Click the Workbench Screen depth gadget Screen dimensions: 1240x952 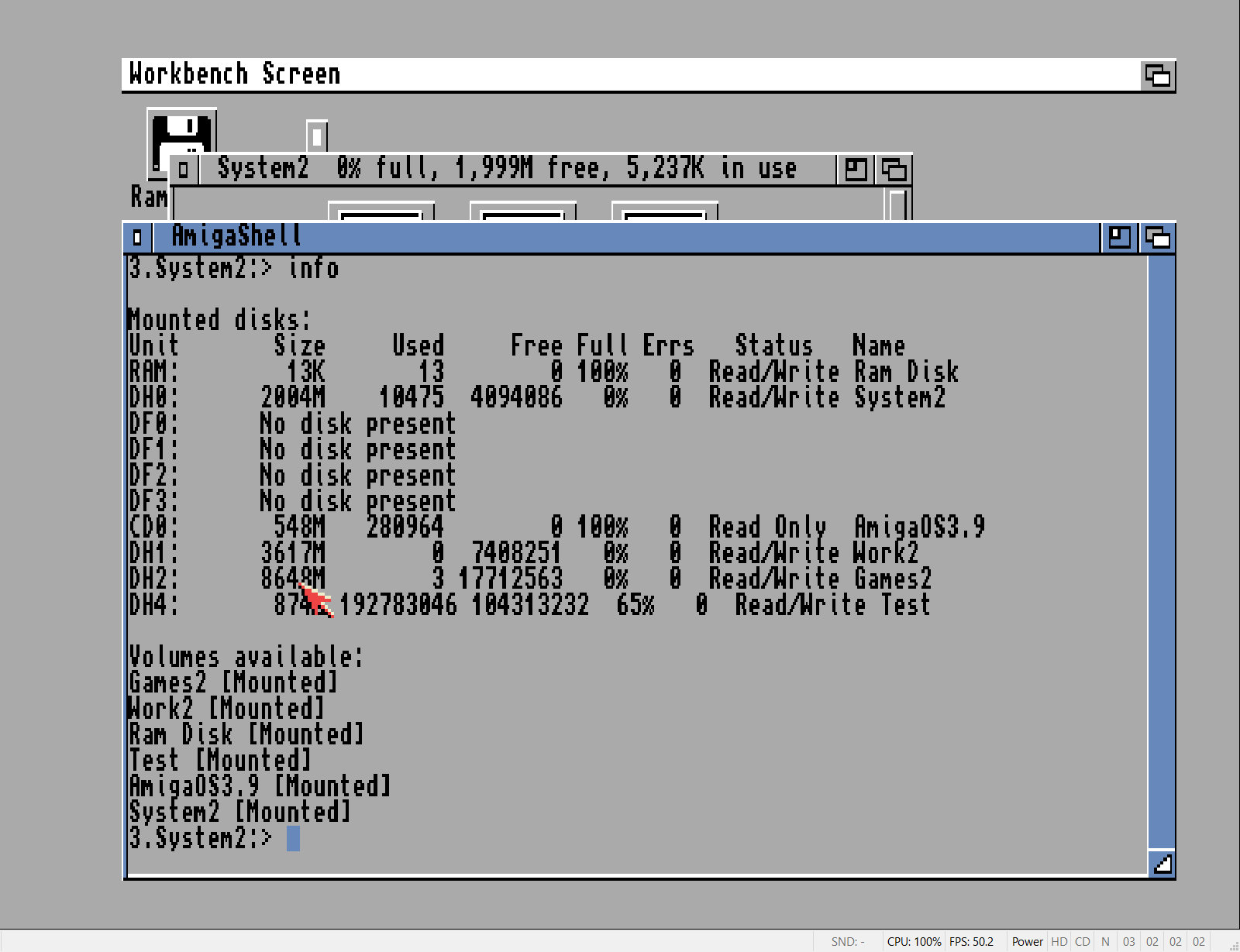click(x=1158, y=76)
